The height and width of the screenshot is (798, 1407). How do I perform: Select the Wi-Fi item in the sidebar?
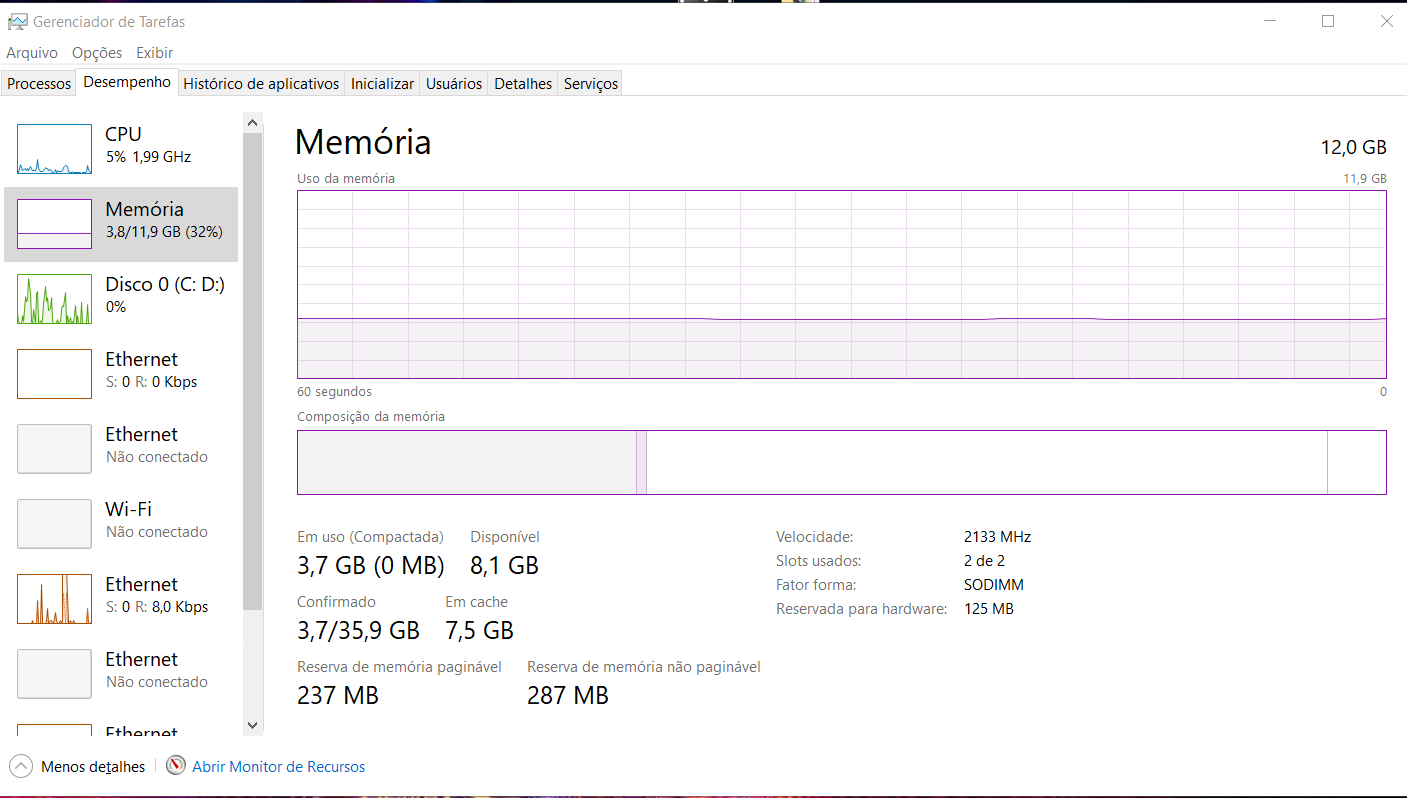pos(121,524)
